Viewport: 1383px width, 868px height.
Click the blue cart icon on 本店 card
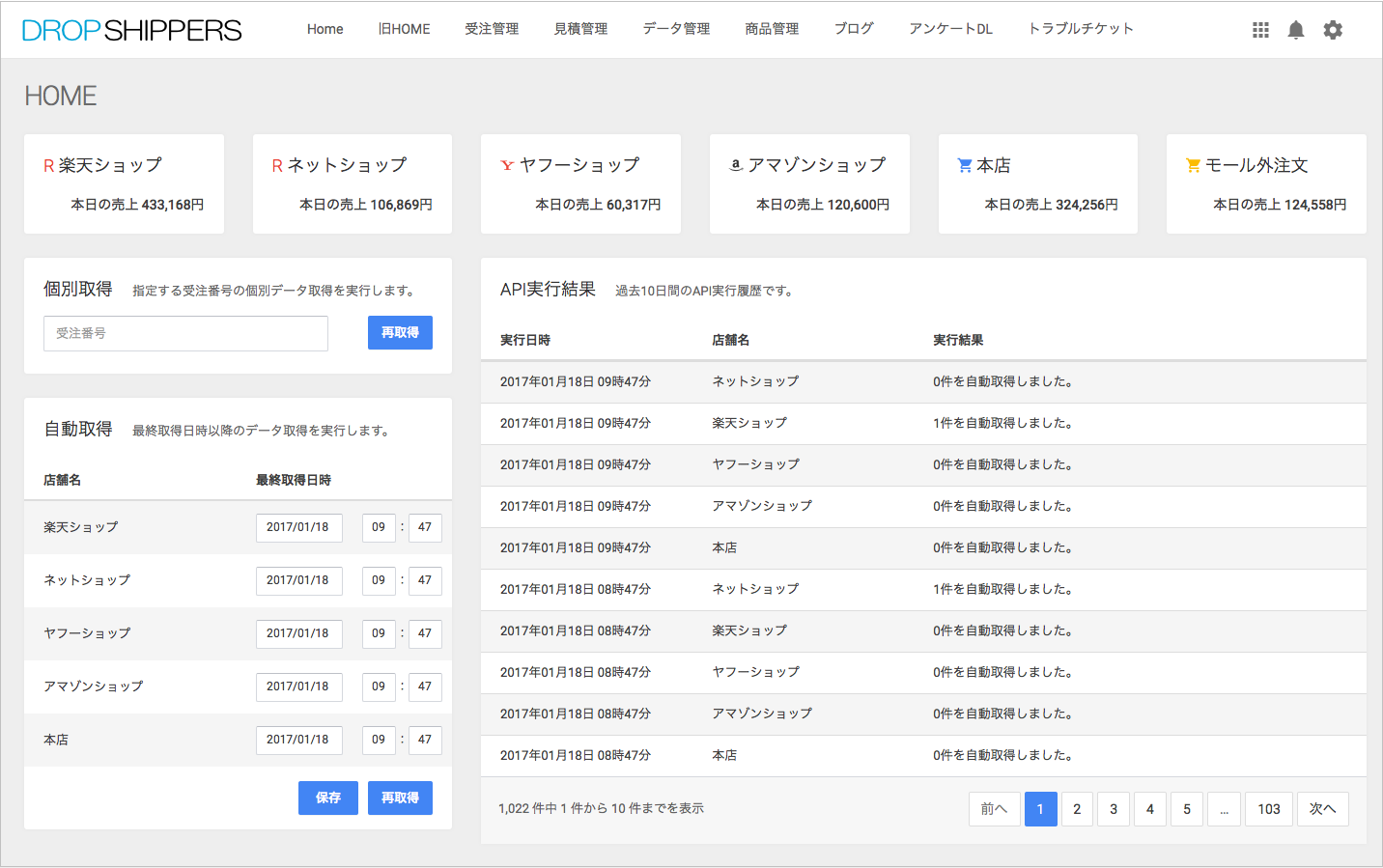pos(964,166)
